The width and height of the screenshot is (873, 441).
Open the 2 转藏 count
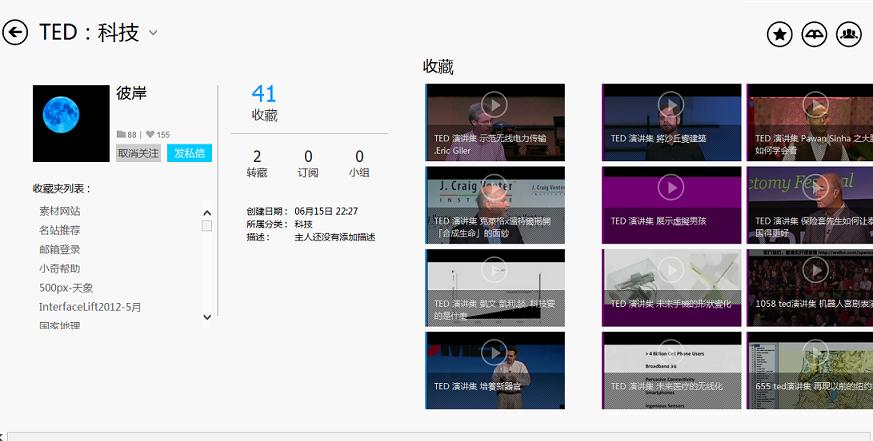[x=257, y=164]
